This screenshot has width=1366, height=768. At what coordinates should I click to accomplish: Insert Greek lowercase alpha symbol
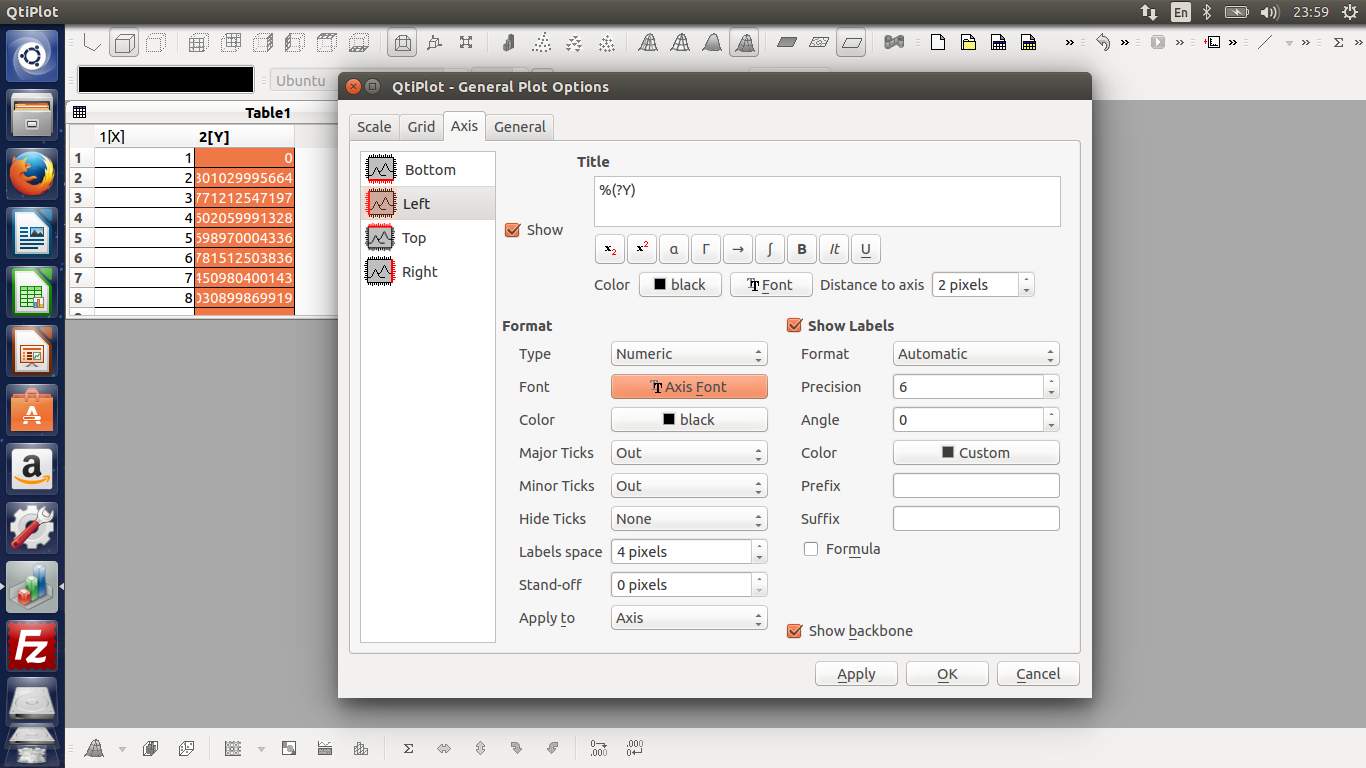[674, 249]
